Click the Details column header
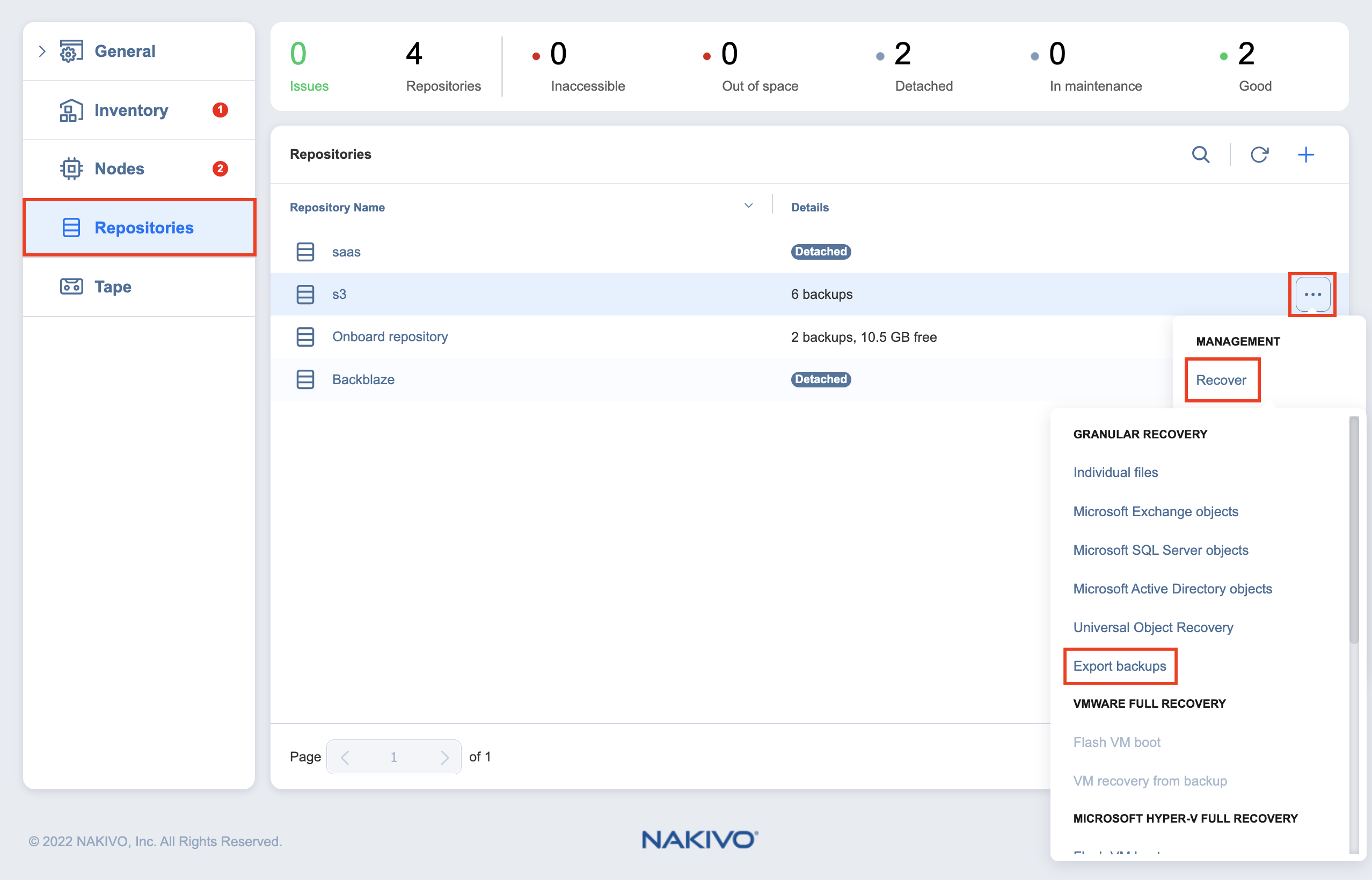The image size is (1372, 880). (809, 208)
